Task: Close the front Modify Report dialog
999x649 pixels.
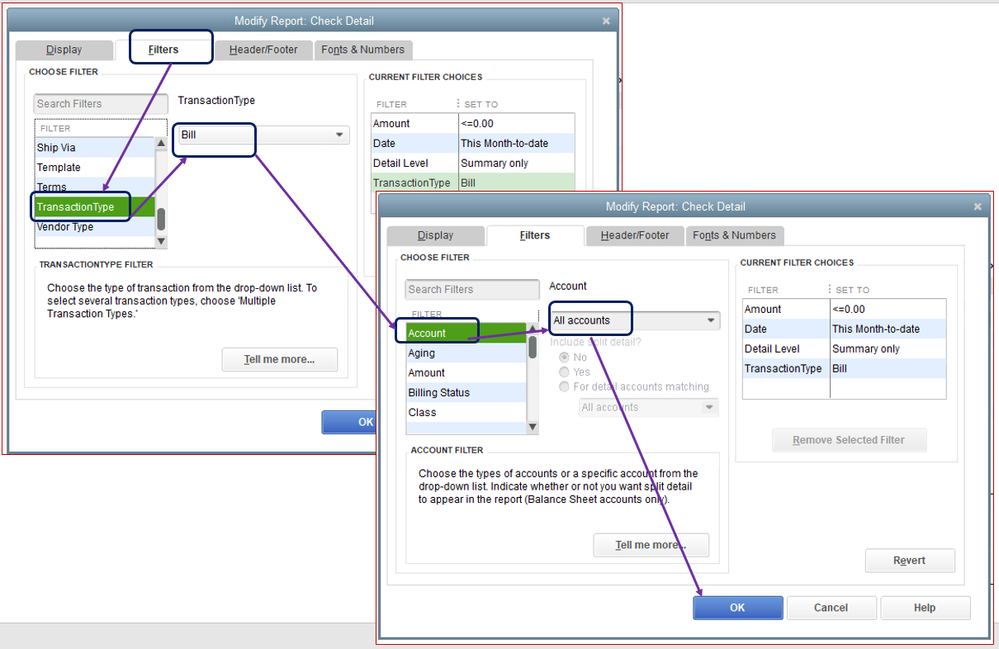Action: tap(977, 206)
